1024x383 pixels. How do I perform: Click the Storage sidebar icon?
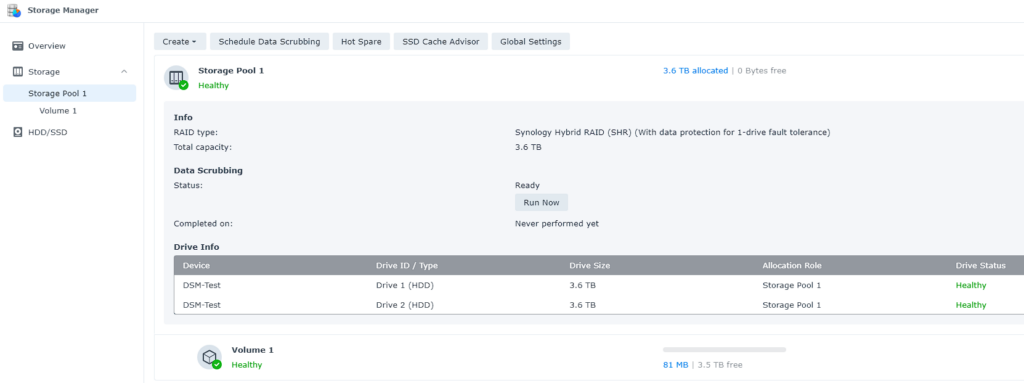point(18,72)
